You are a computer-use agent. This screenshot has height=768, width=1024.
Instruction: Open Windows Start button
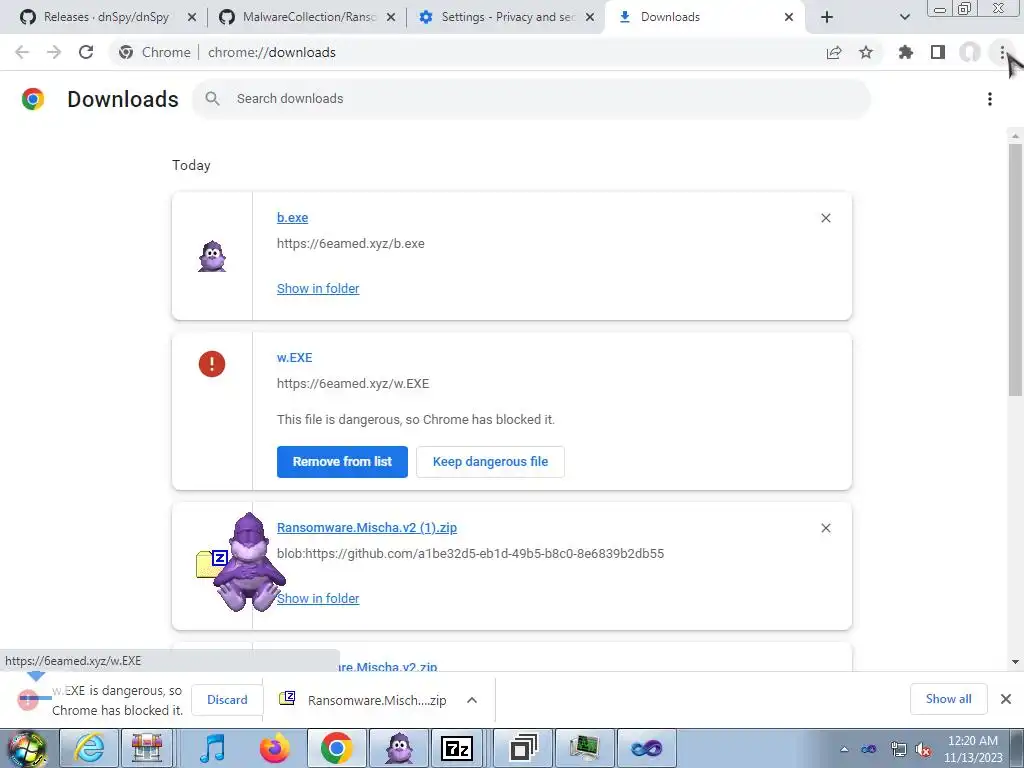28,749
